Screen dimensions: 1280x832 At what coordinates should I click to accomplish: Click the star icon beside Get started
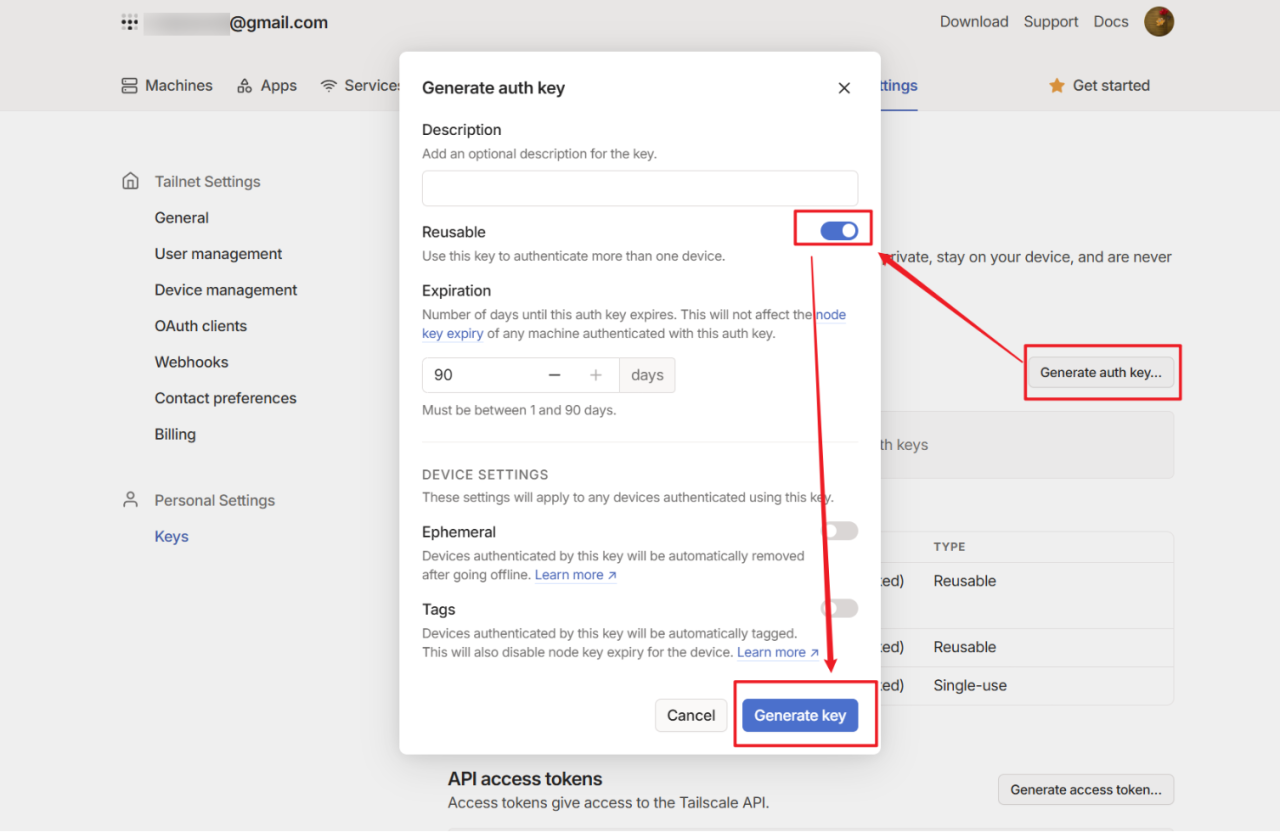(x=1057, y=86)
